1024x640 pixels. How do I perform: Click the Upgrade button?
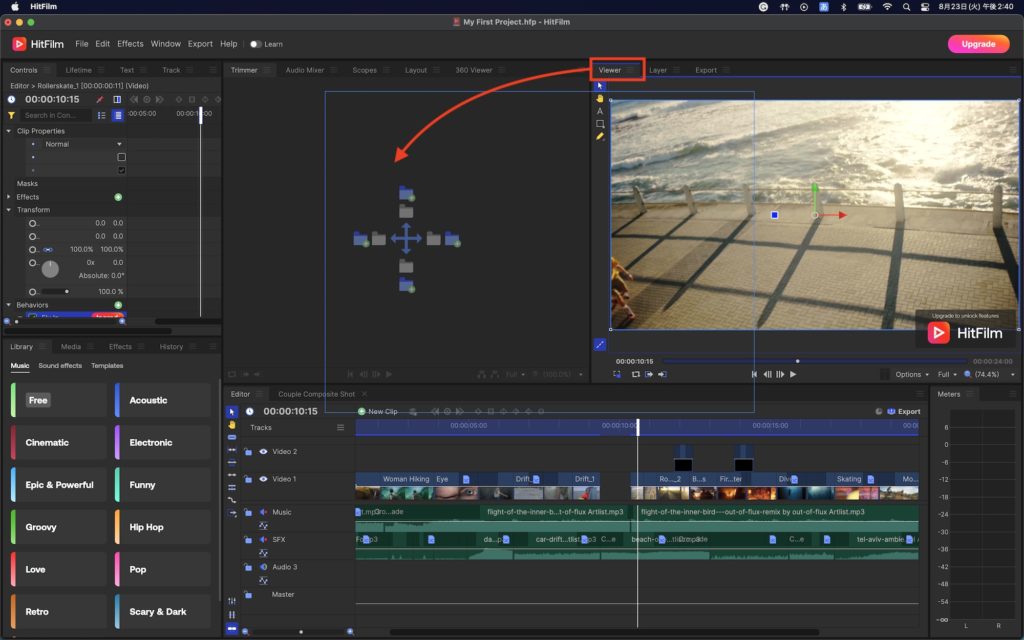[977, 44]
